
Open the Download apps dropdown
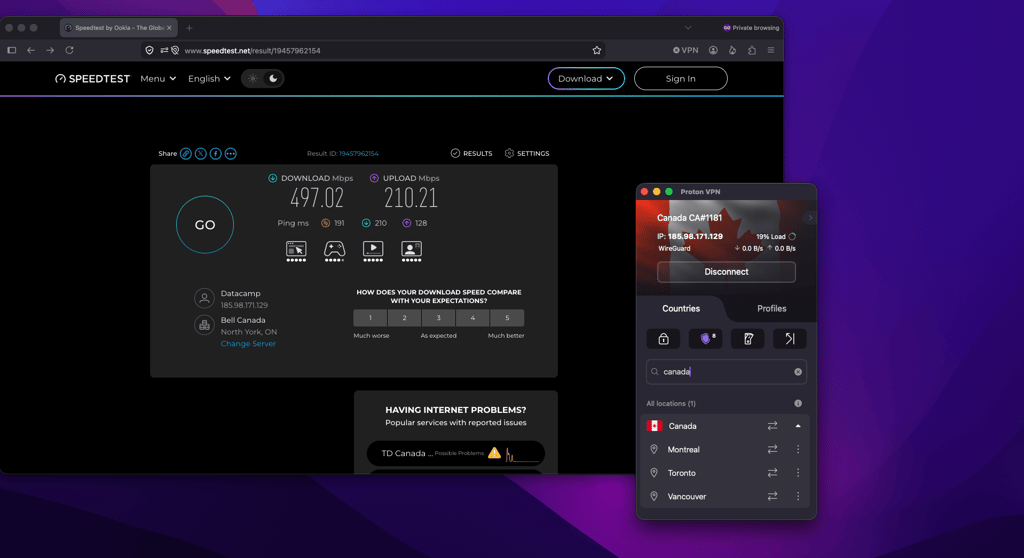tap(586, 78)
